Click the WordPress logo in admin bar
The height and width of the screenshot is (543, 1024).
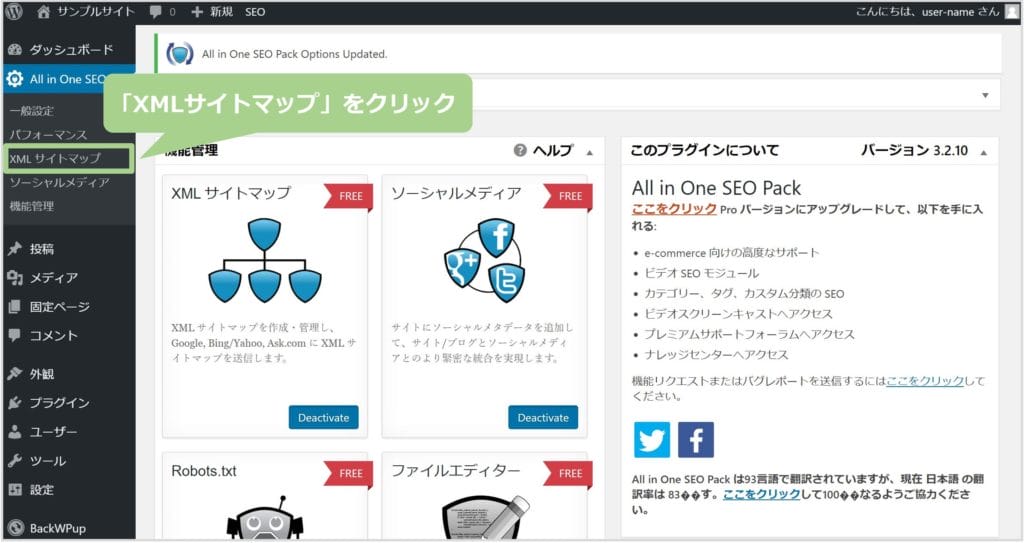(x=13, y=11)
